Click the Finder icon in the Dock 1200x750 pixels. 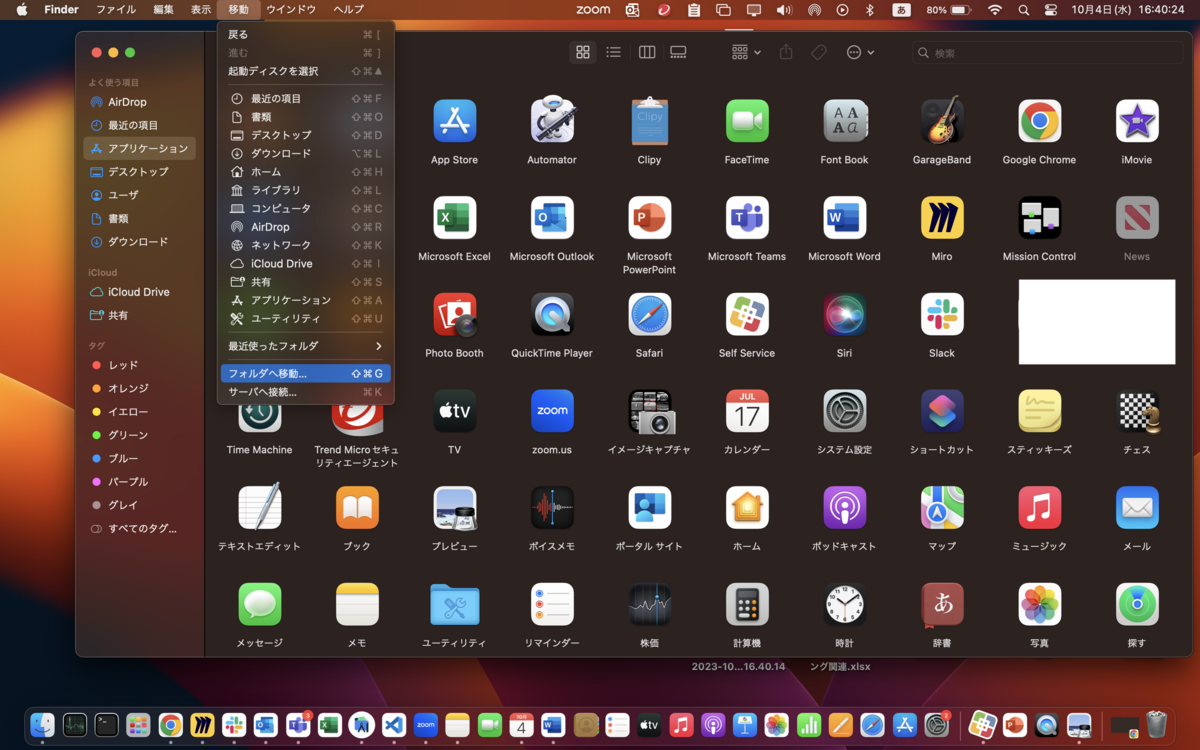(x=42, y=725)
